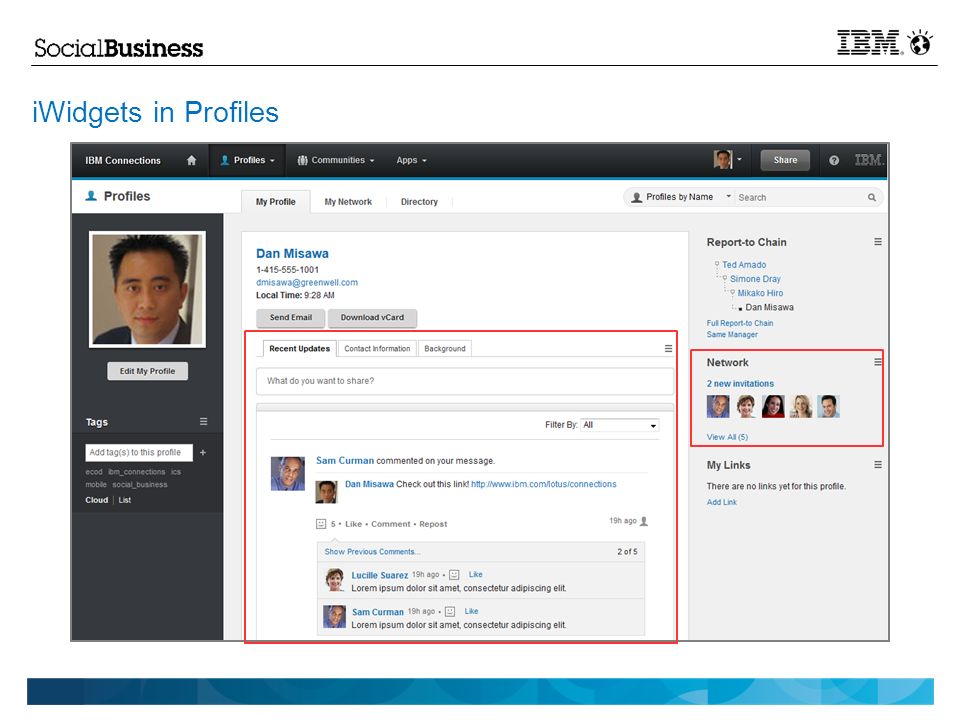This screenshot has height=720, width=960.
Task: Click the like-count smiley icon beside 5
Action: point(321,524)
